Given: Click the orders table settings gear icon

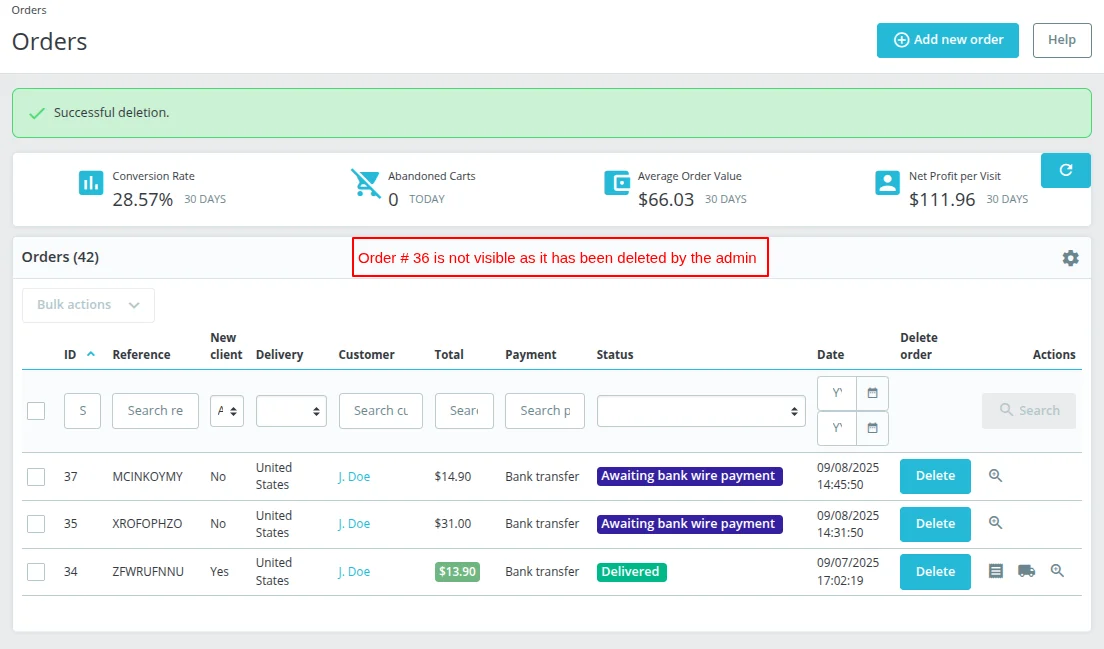Looking at the screenshot, I should (1070, 258).
